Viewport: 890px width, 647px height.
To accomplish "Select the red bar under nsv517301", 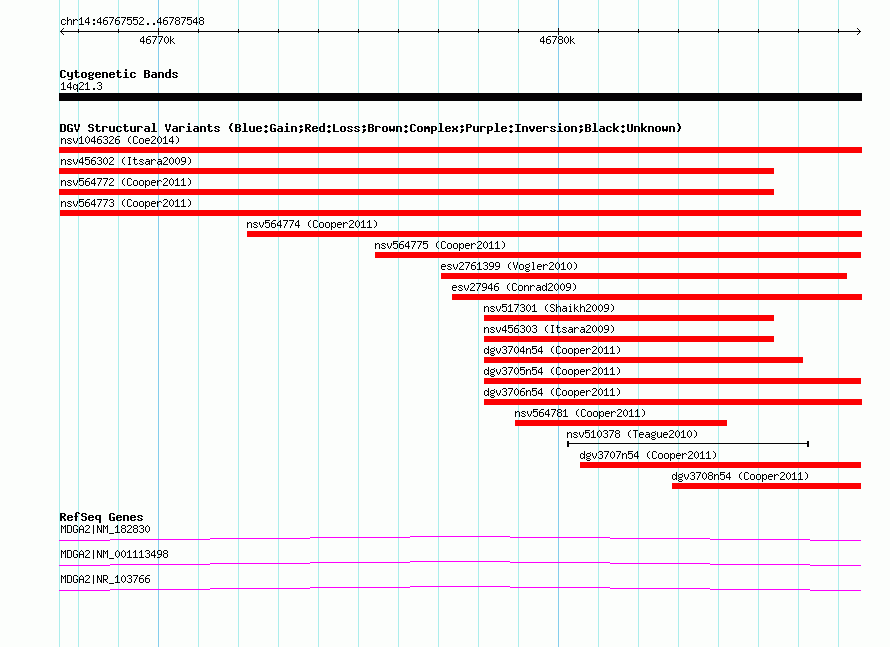I will coord(629,318).
